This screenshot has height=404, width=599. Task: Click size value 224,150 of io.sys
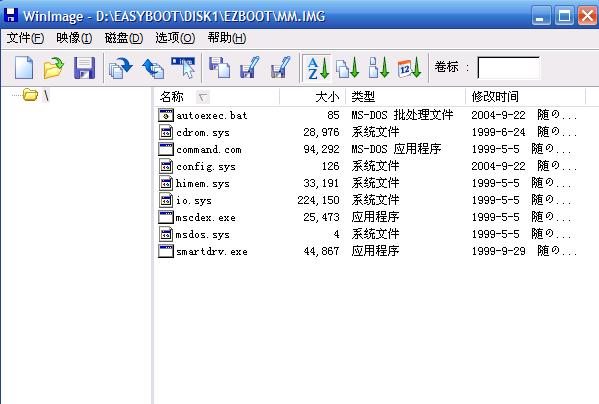(x=318, y=200)
